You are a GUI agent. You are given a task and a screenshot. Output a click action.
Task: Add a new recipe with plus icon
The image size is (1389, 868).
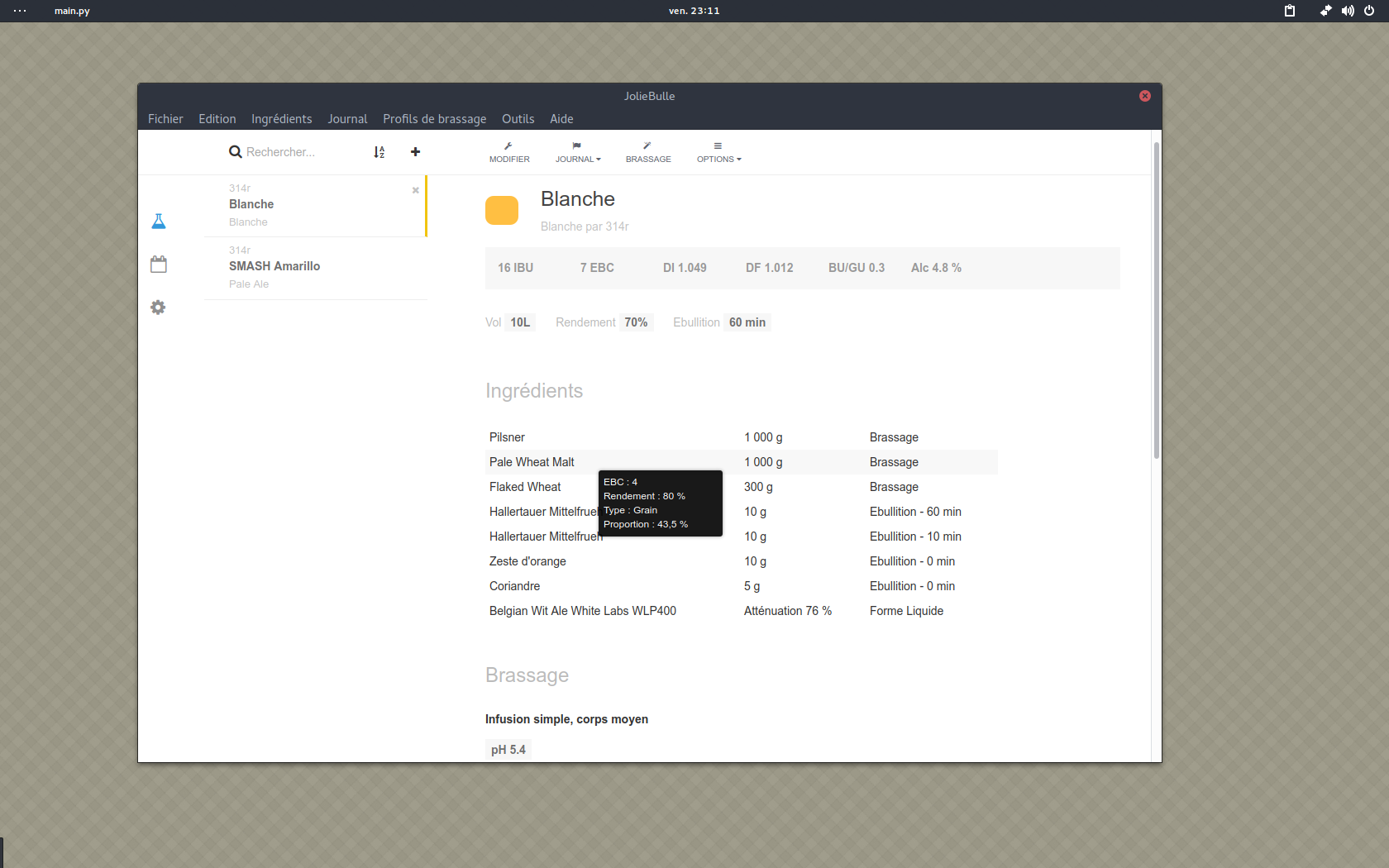[x=415, y=152]
